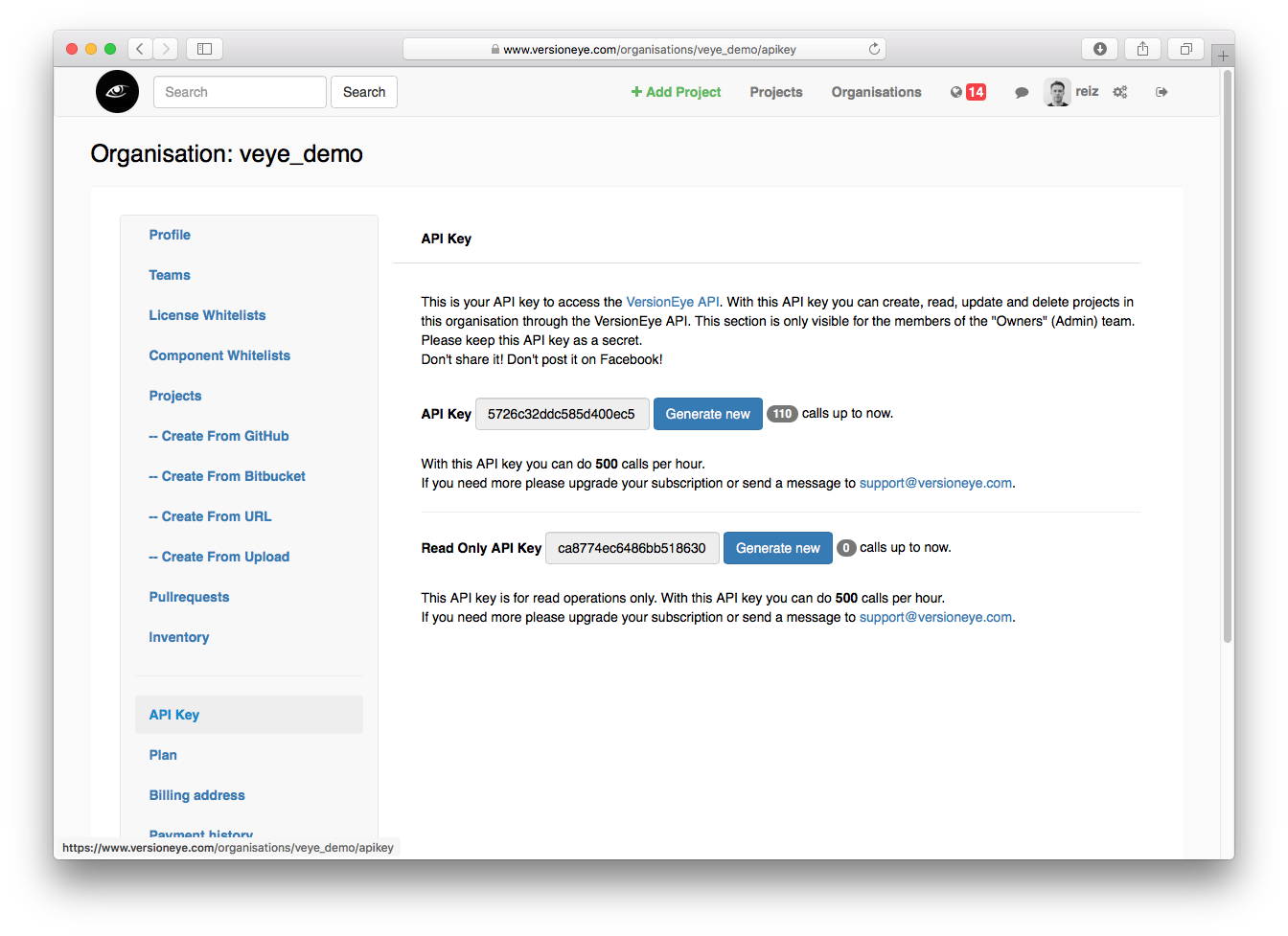Screen dimensions: 1288x936
Task: Go back with Safari back arrow
Action: (140, 49)
